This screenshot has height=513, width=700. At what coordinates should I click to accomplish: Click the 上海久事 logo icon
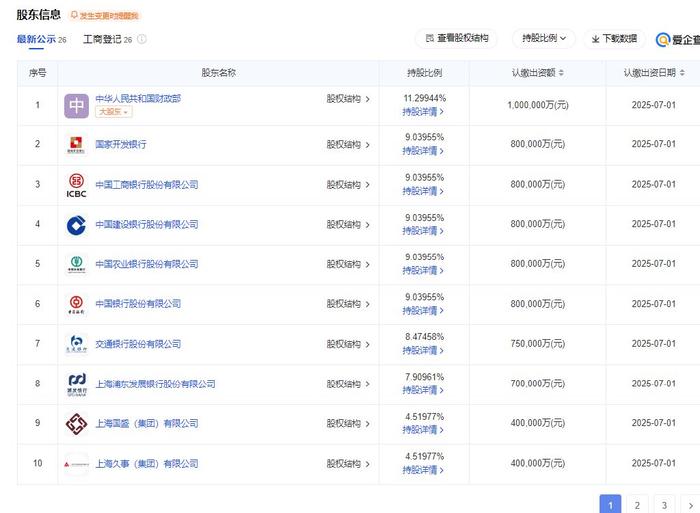coord(76,464)
